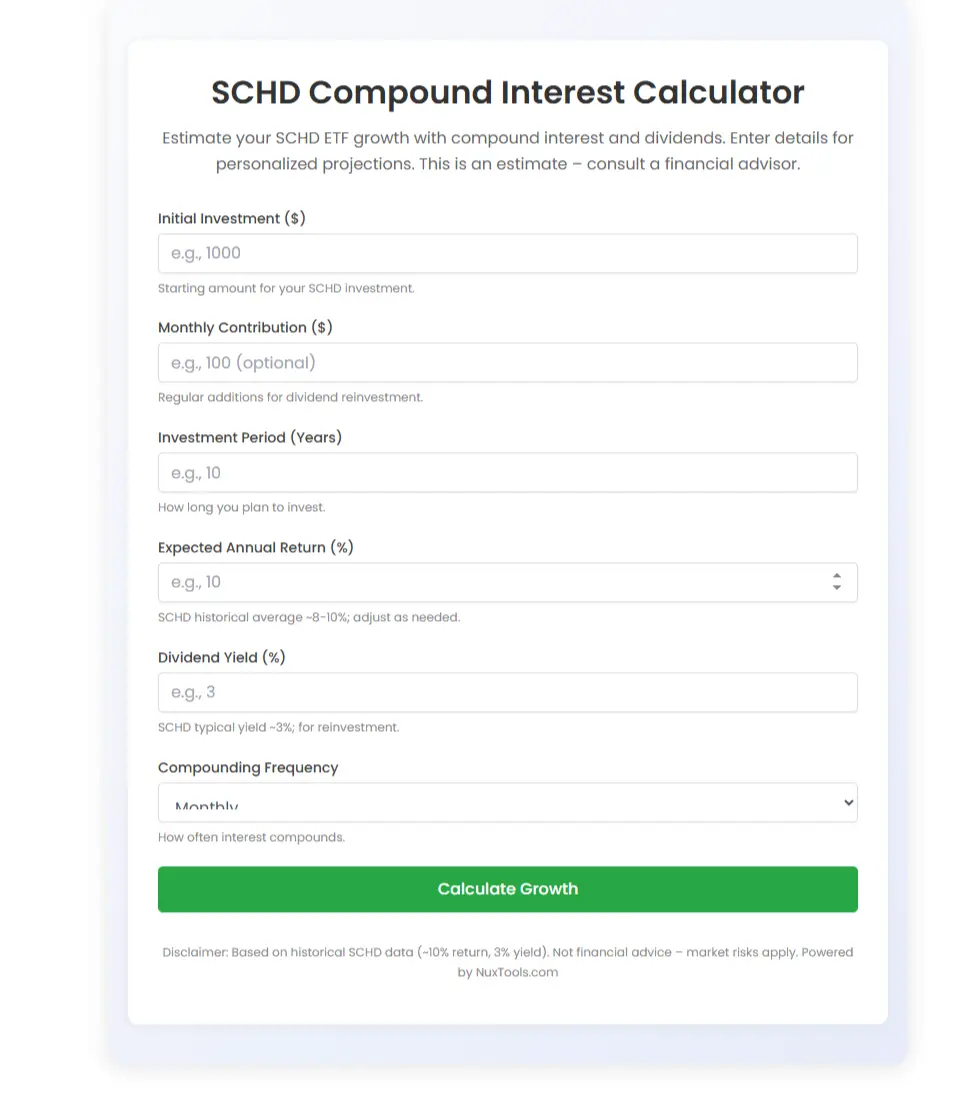Focus the Monthly Contribution input box
The width and height of the screenshot is (958, 1104).
(507, 363)
